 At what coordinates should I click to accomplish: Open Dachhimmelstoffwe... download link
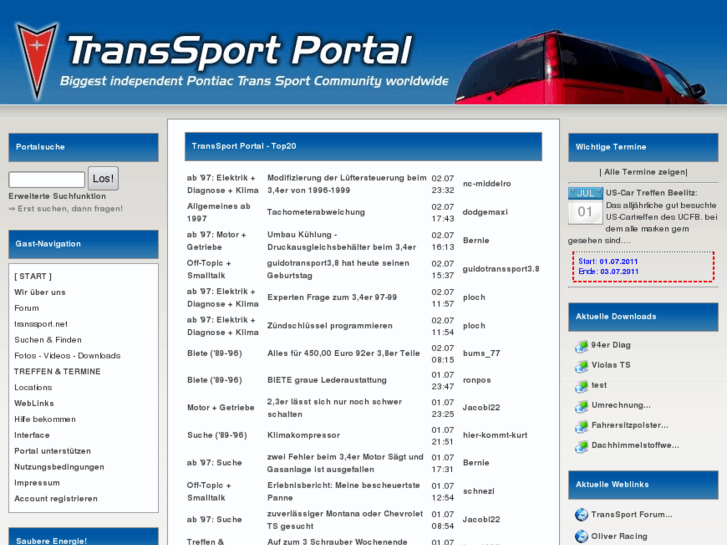(635, 445)
